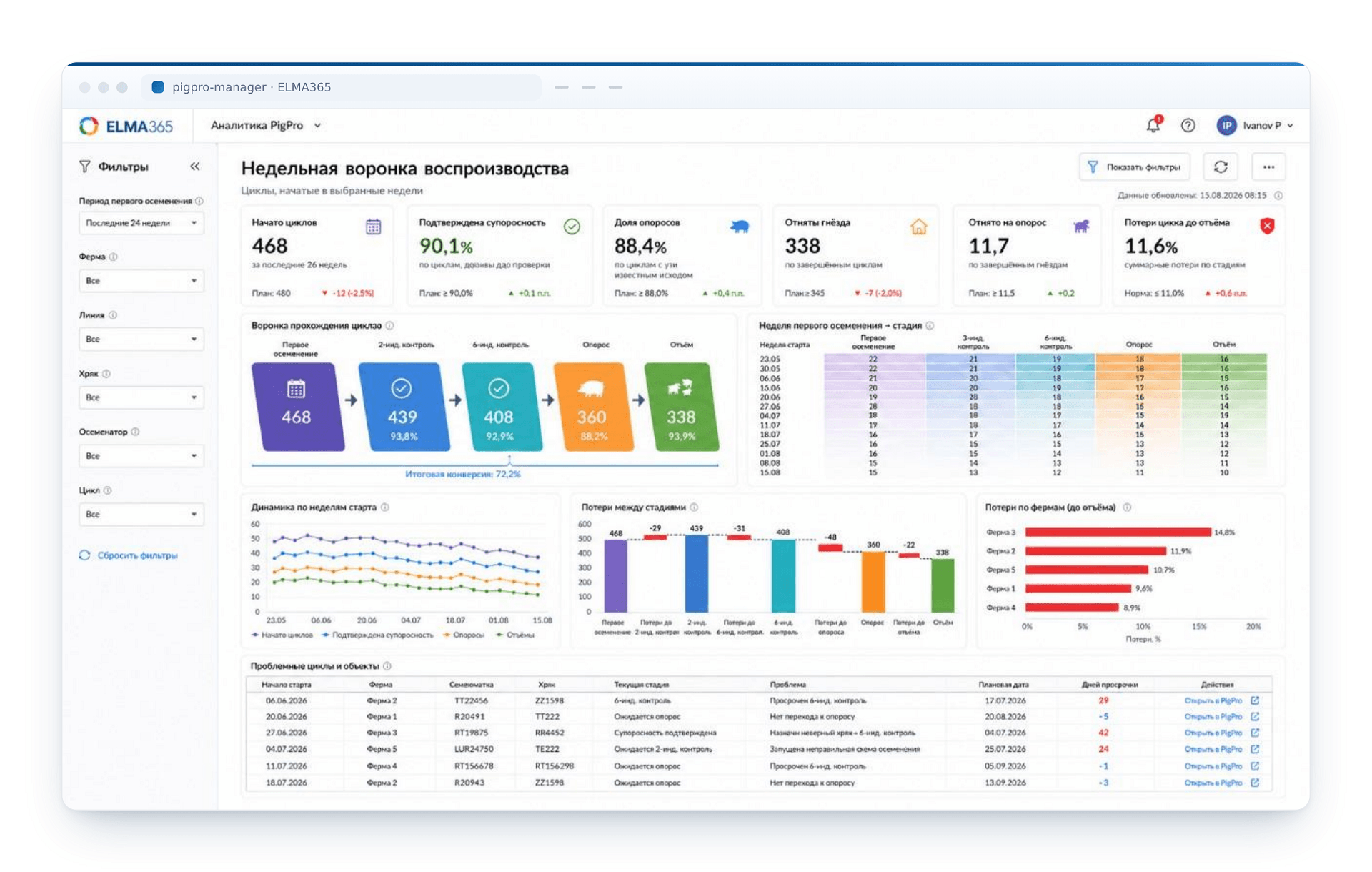Sort table by Плановая дата column header
The image size is (1372, 872).
pos(1004,685)
